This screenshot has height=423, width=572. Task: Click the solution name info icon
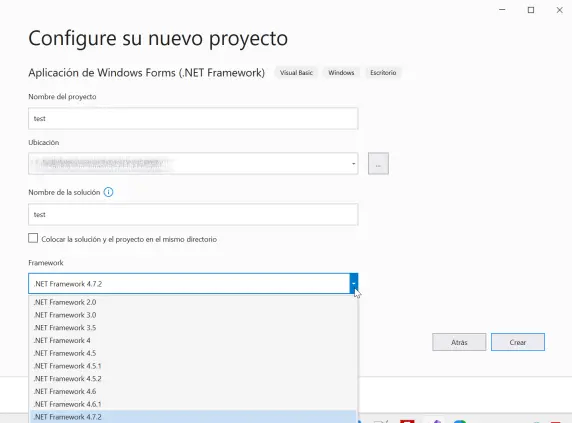click(x=108, y=192)
